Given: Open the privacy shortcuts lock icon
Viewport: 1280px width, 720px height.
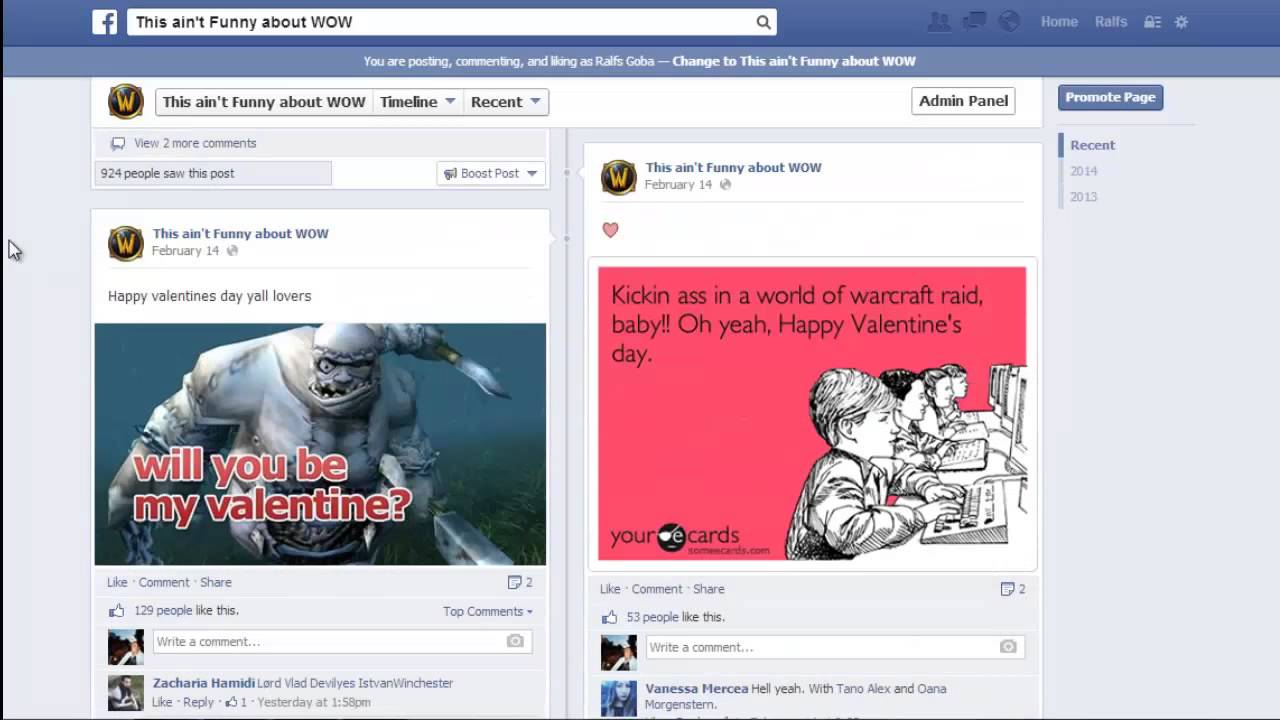Looking at the screenshot, I should [x=1152, y=22].
